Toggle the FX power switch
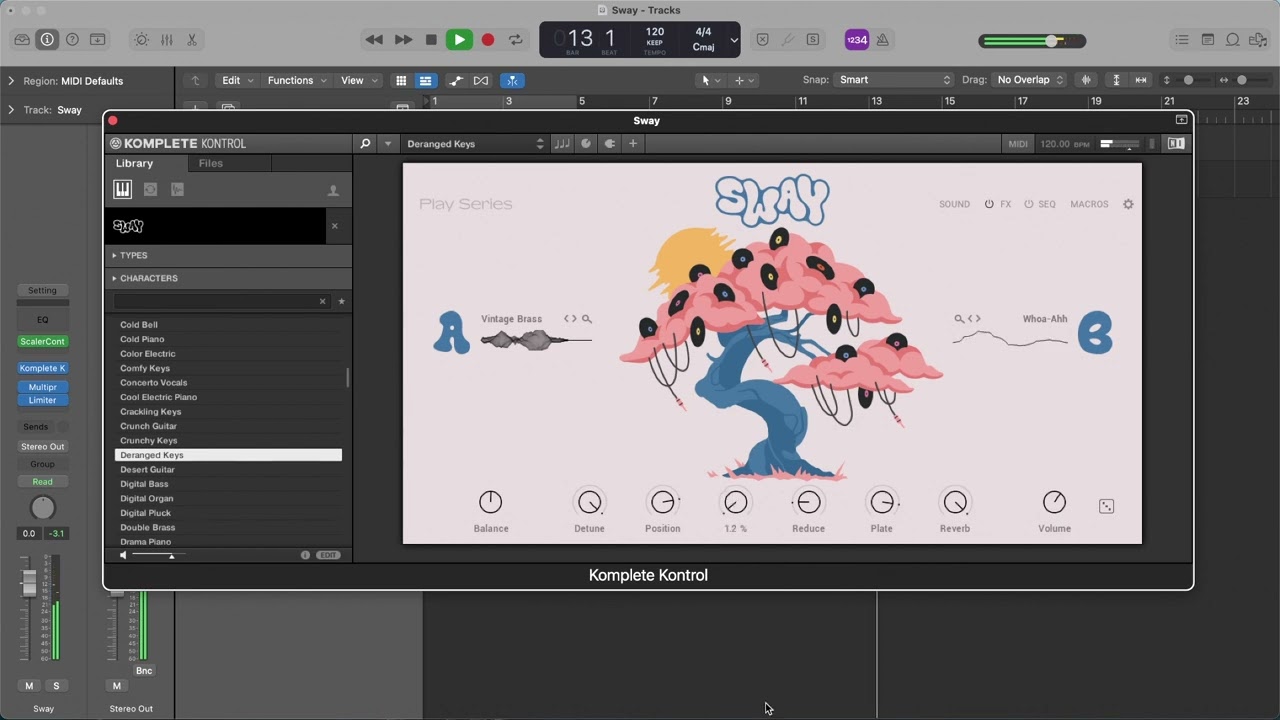 tap(989, 204)
